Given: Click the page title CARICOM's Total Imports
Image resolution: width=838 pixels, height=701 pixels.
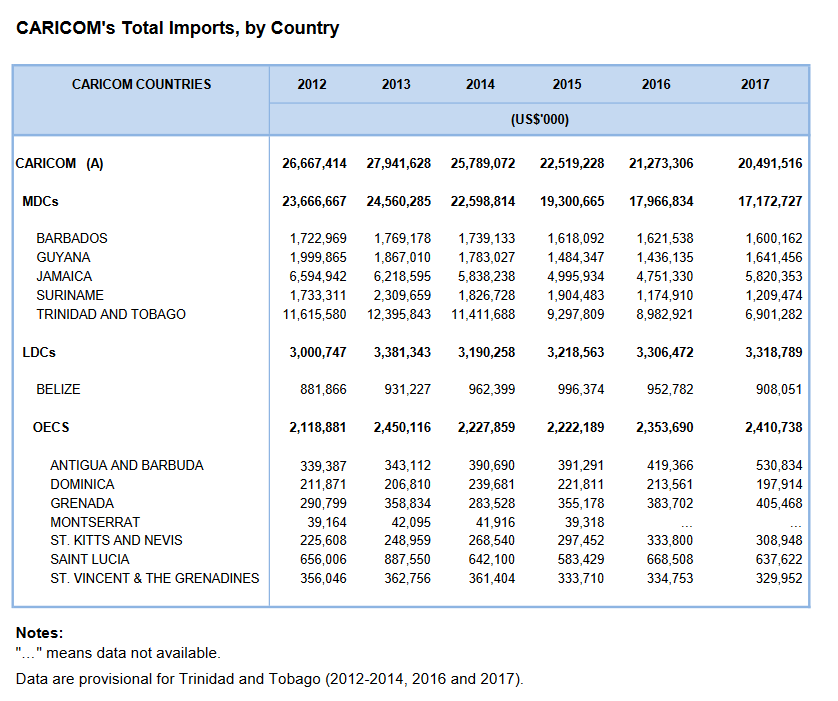Looking at the screenshot, I should 177,28.
